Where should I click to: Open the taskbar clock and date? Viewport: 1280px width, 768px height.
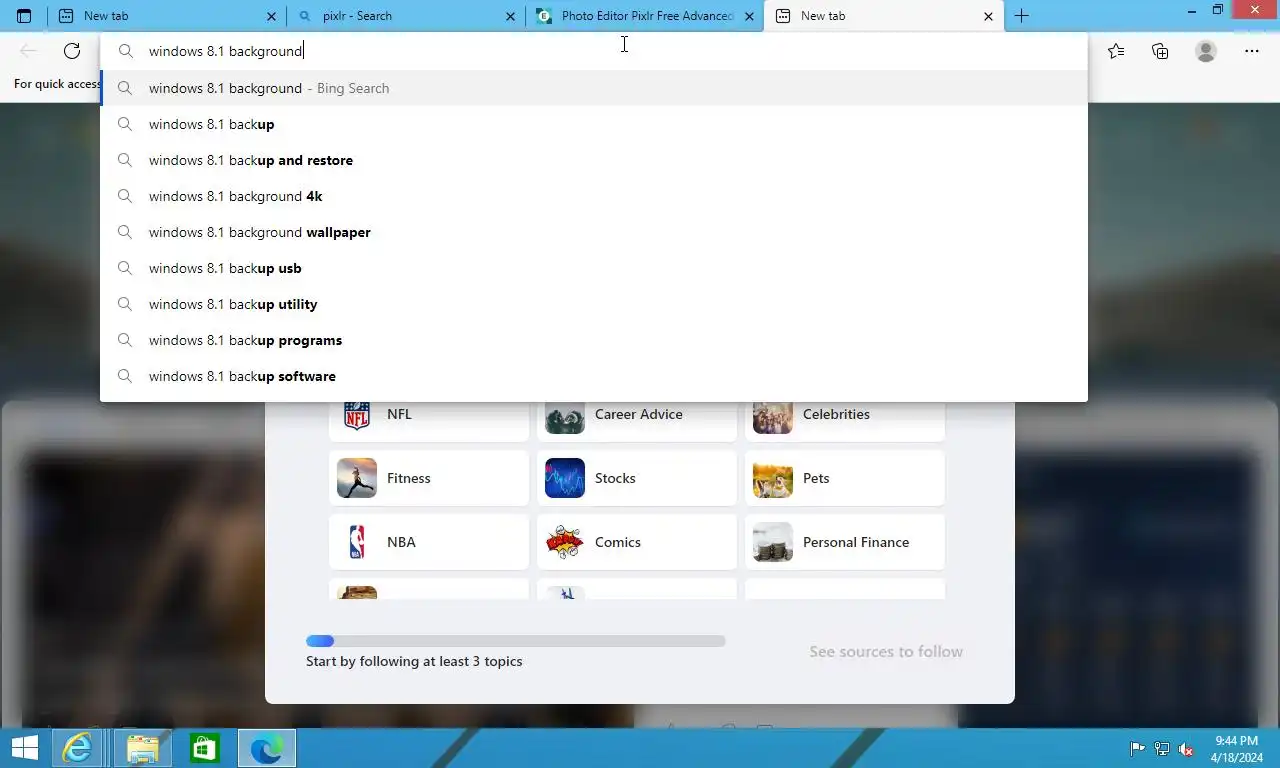point(1236,749)
